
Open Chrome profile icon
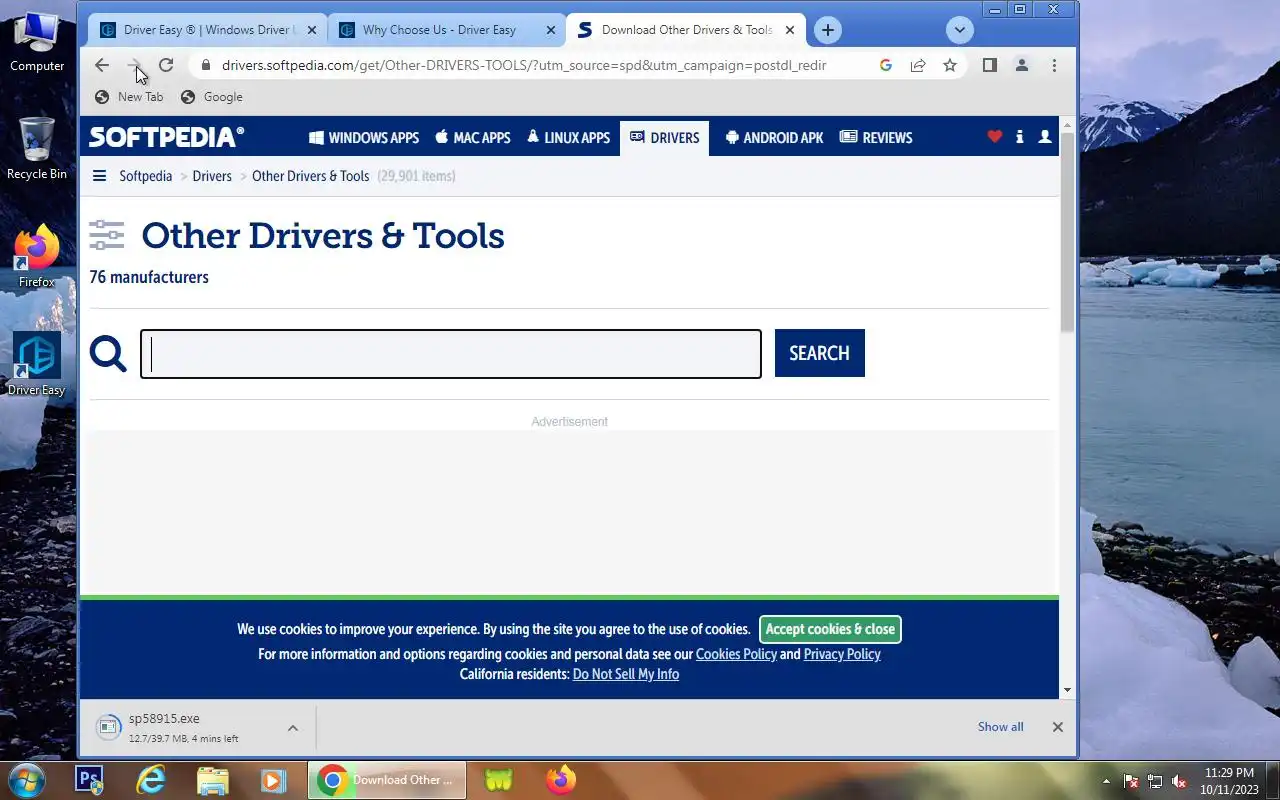tap(1022, 65)
